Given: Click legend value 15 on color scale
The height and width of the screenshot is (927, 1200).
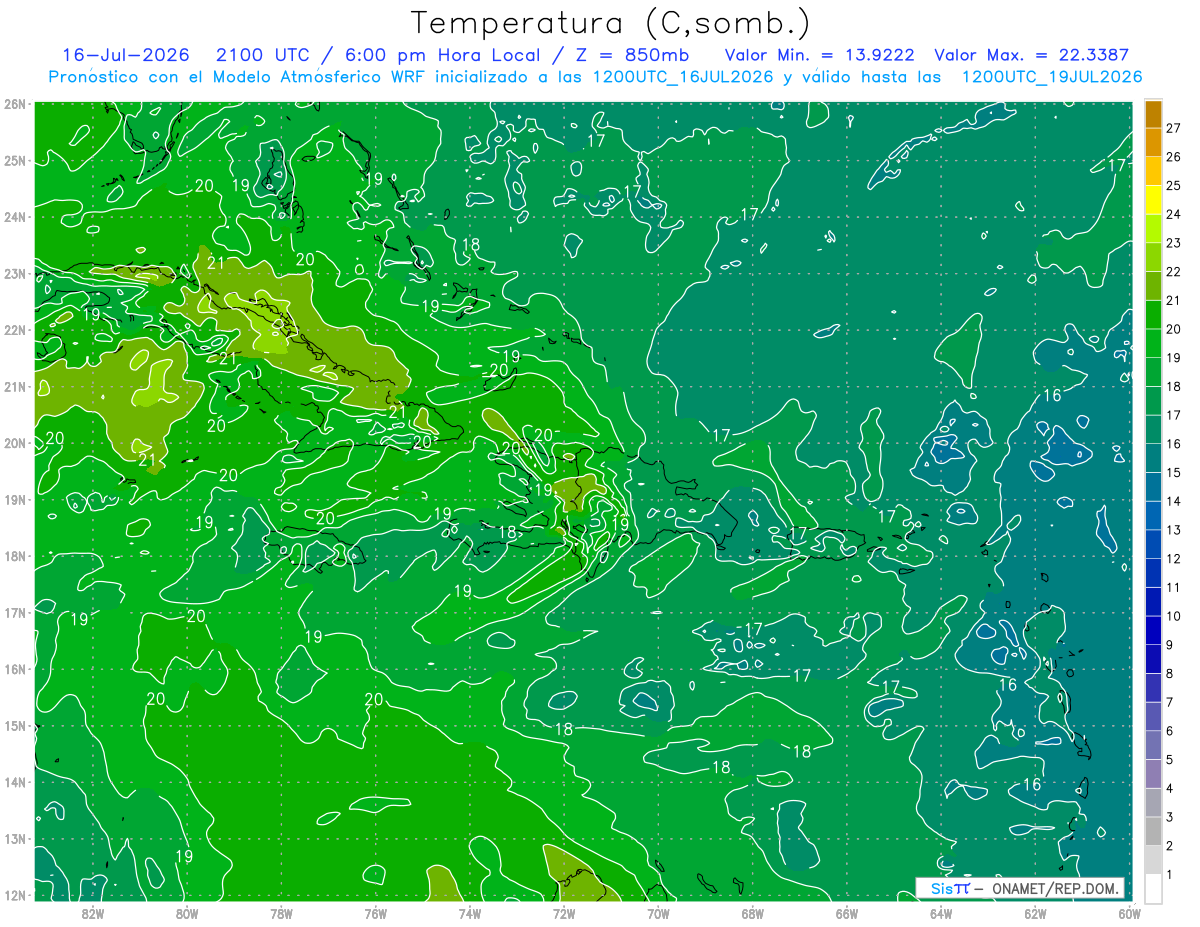Looking at the screenshot, I should click(x=1173, y=473).
